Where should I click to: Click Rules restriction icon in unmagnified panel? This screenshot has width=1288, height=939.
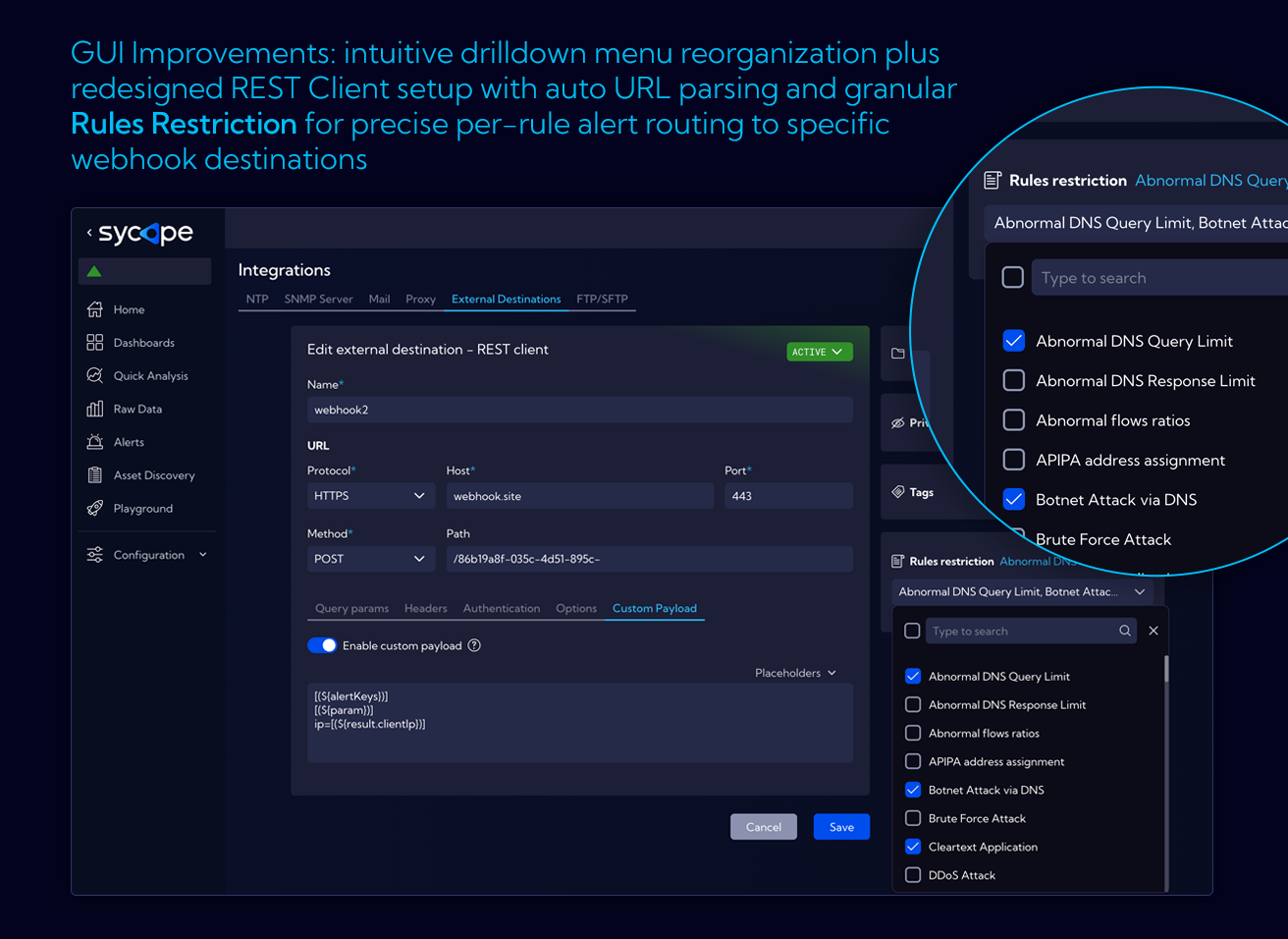pos(897,561)
